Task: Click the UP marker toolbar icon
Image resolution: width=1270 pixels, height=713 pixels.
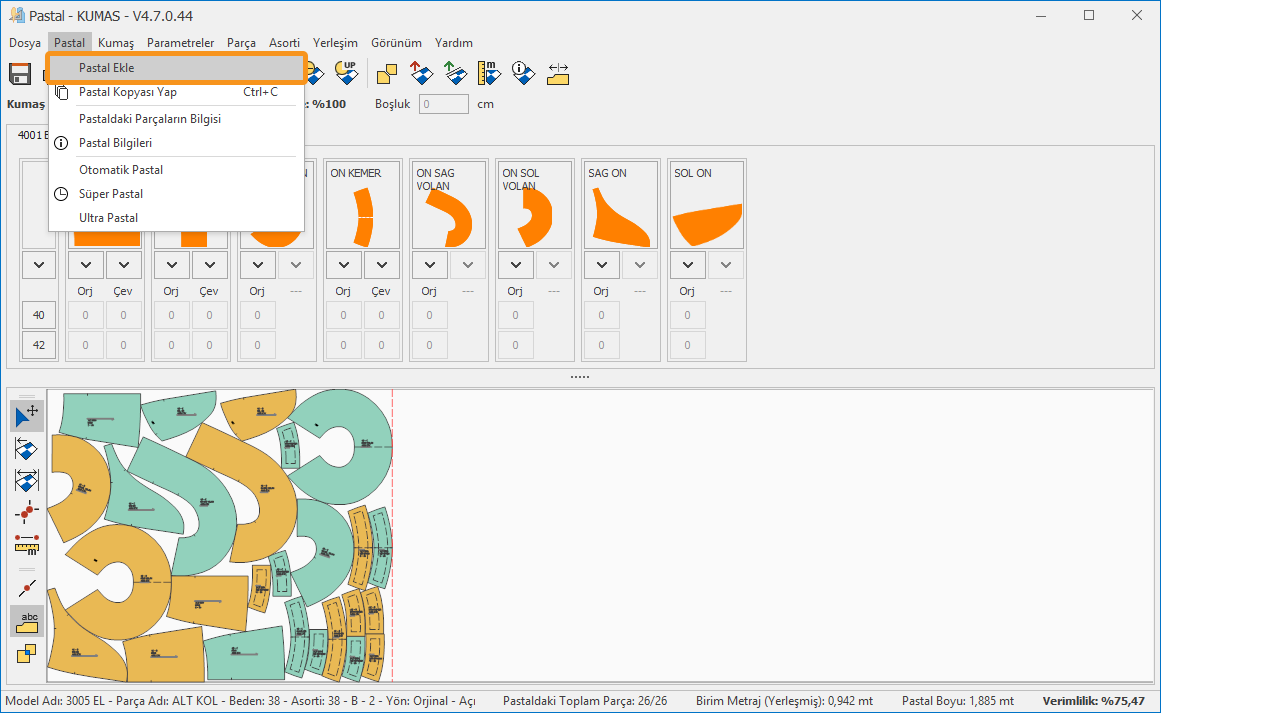Action: [x=345, y=73]
